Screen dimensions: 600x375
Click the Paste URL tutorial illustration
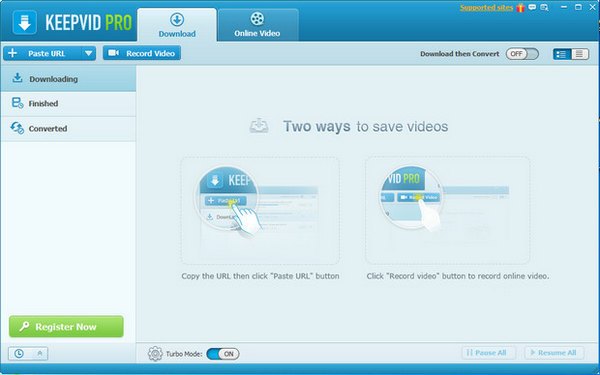click(x=260, y=210)
